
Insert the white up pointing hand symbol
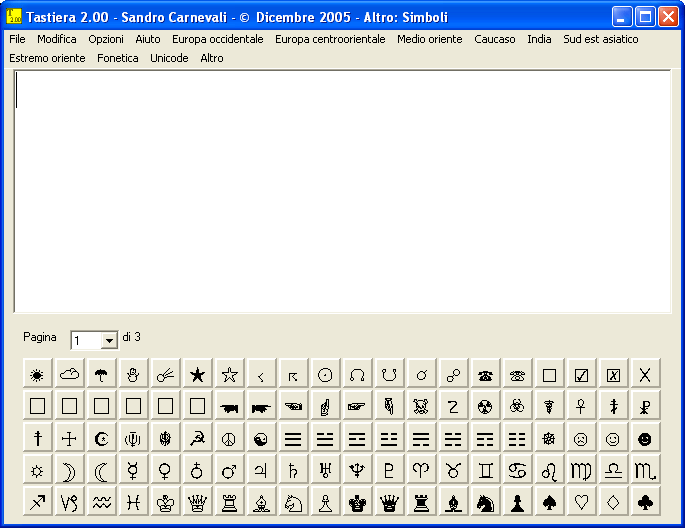pyautogui.click(x=325, y=406)
